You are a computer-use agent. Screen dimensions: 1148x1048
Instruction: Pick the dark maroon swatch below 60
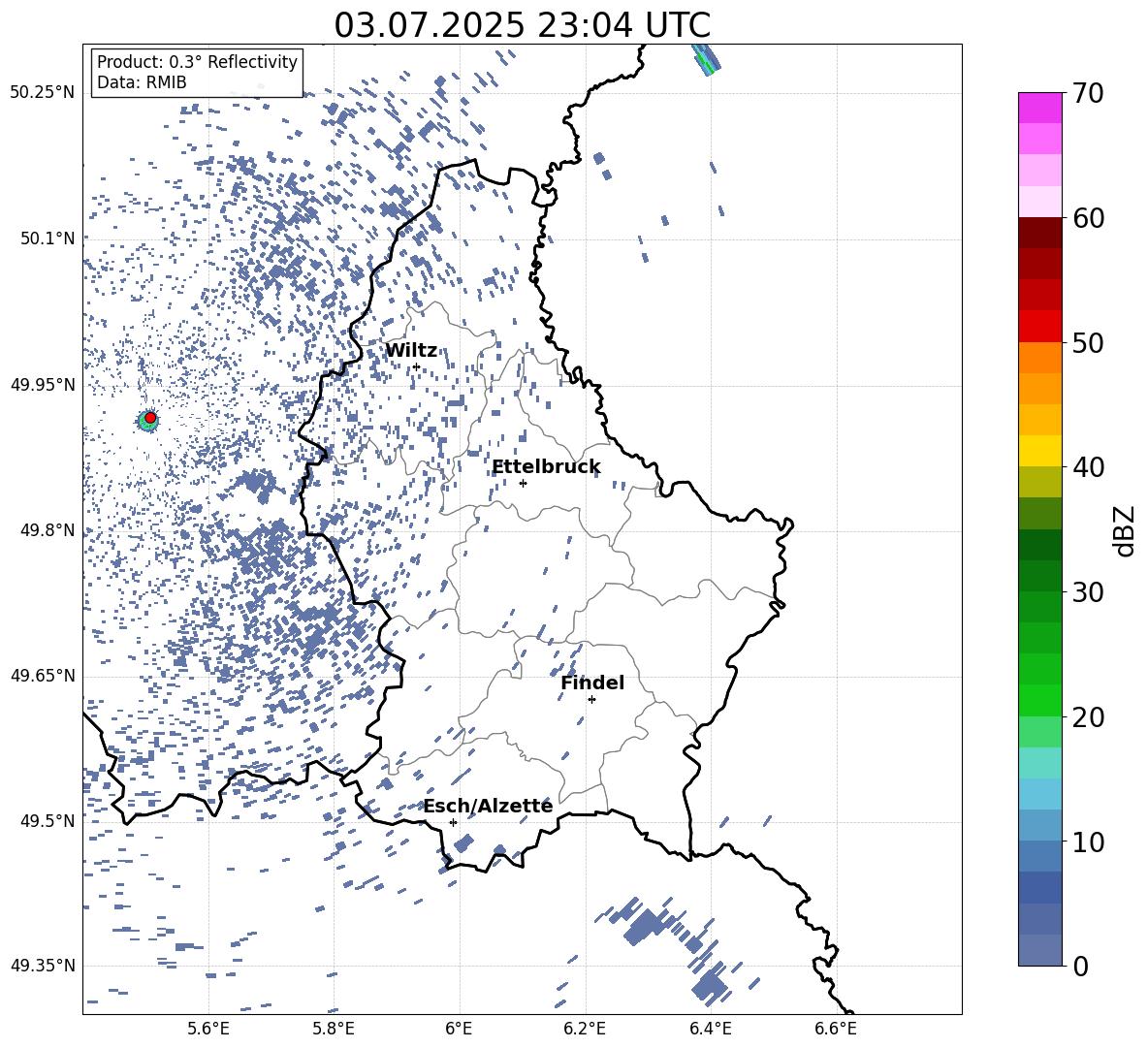pos(1040,233)
